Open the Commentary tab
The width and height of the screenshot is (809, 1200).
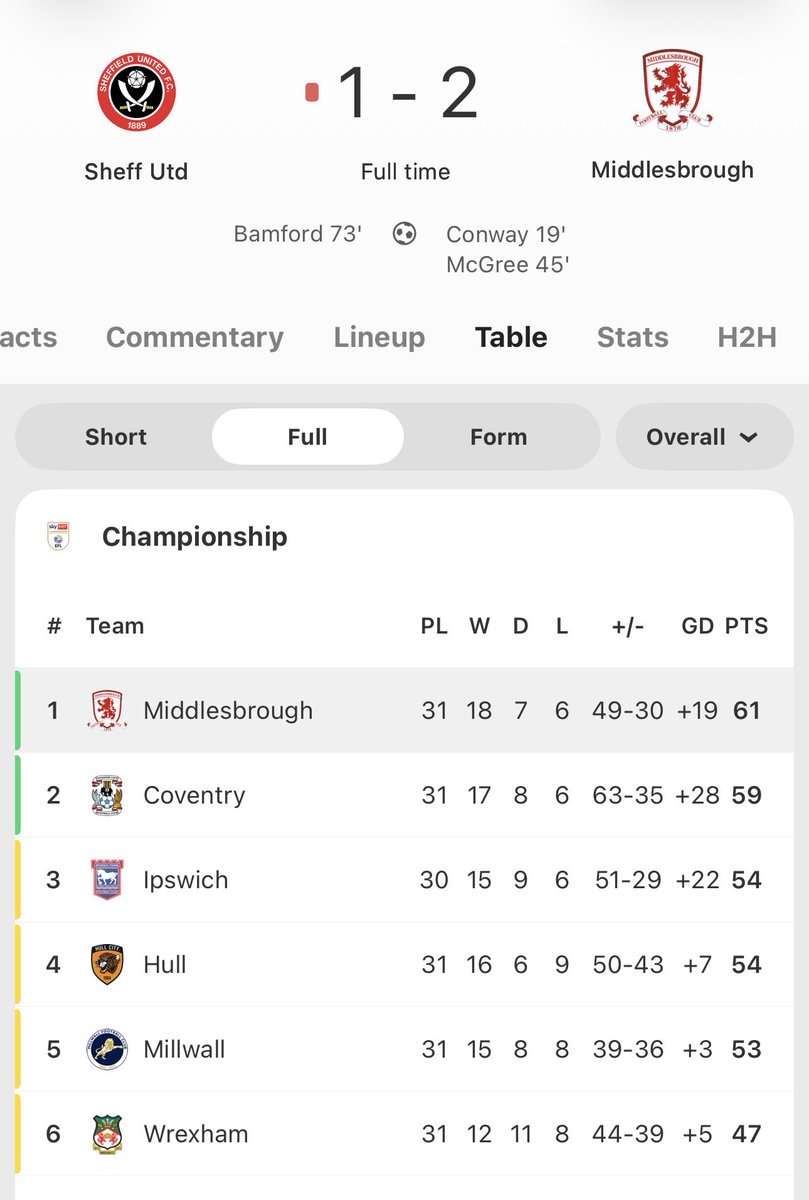(x=195, y=337)
